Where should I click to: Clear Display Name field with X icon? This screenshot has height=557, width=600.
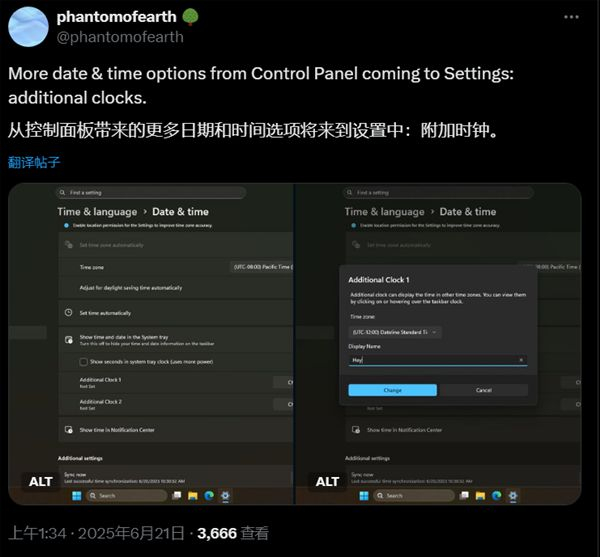[521, 360]
